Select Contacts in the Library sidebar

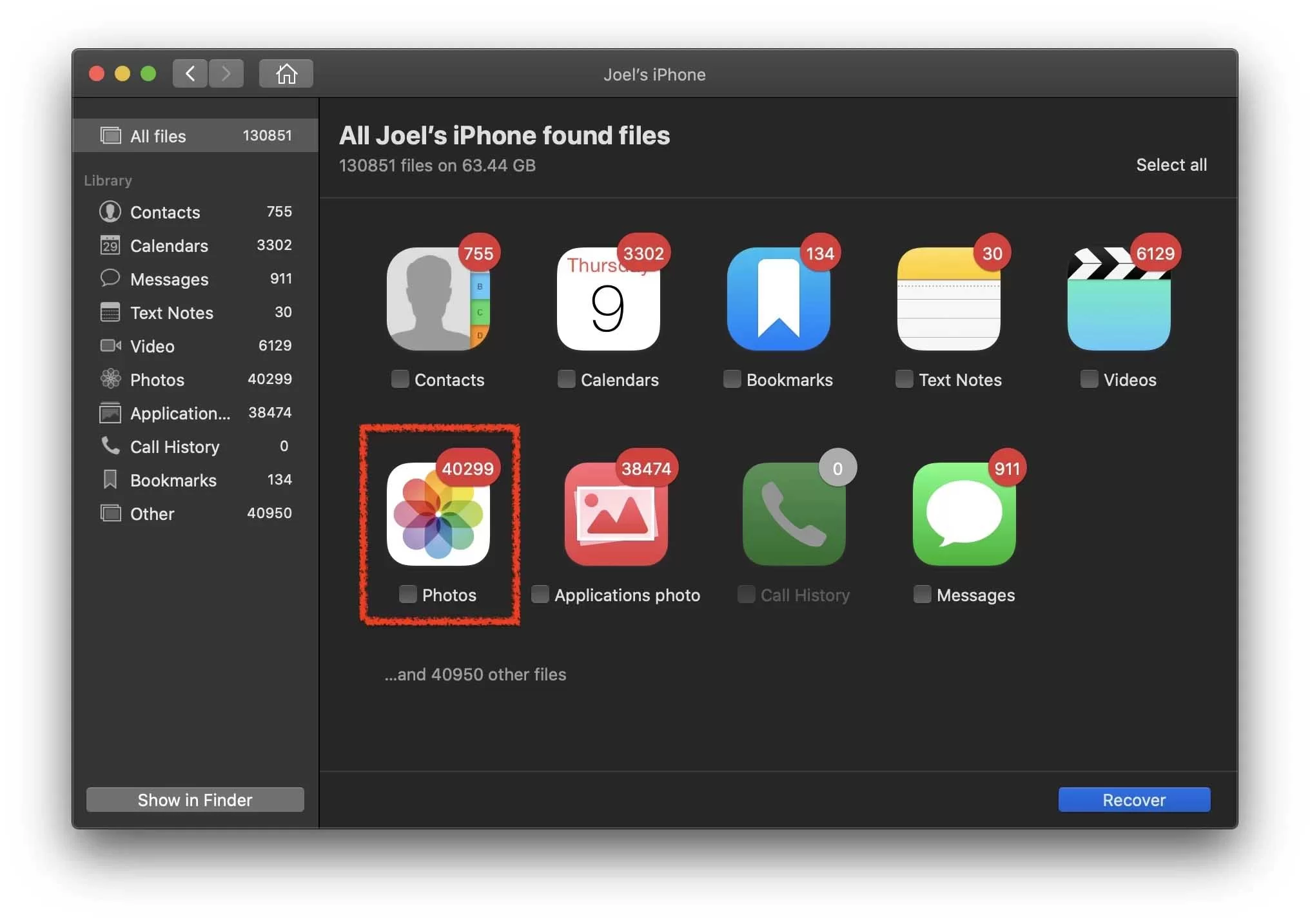click(x=195, y=212)
